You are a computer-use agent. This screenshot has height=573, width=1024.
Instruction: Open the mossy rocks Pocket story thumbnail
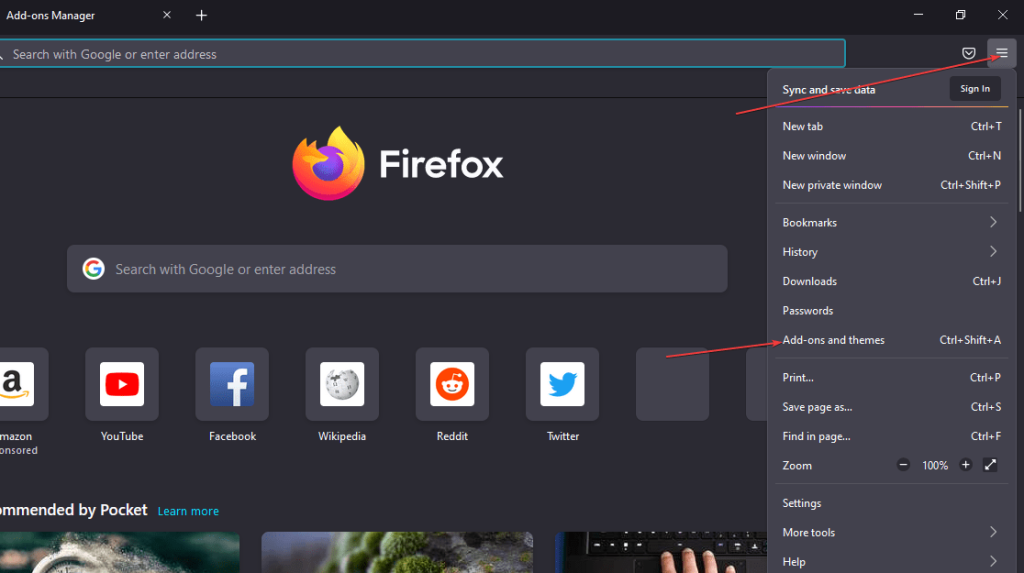tap(397, 552)
